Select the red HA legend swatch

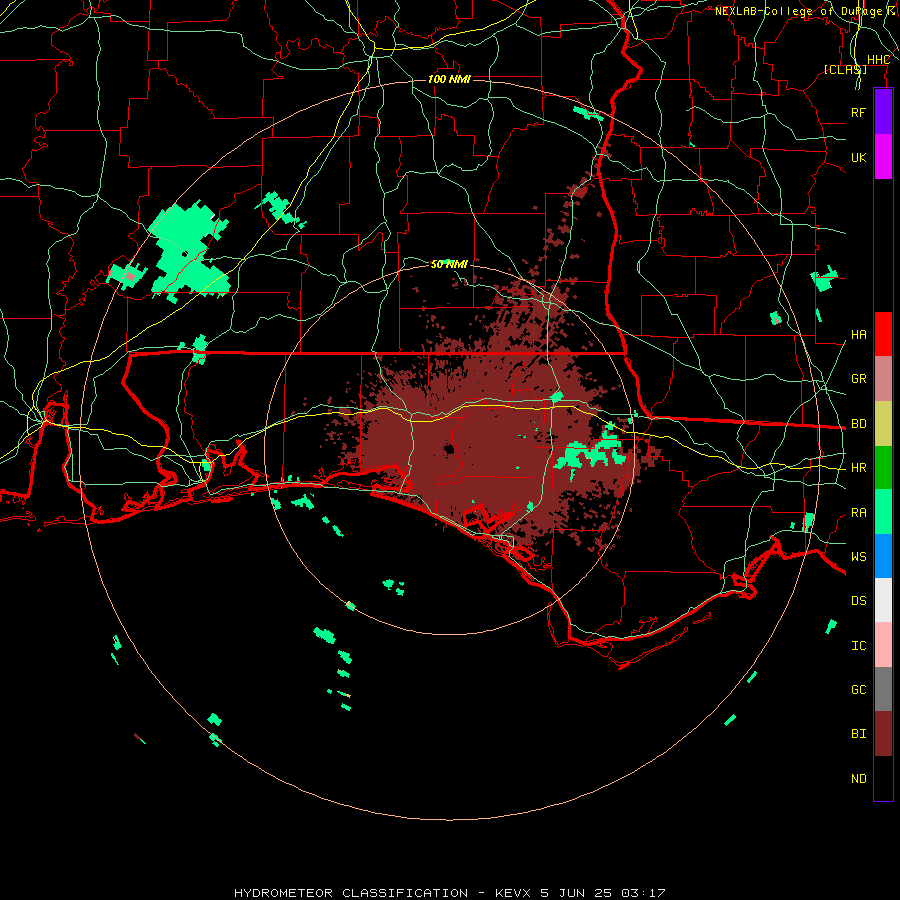883,334
